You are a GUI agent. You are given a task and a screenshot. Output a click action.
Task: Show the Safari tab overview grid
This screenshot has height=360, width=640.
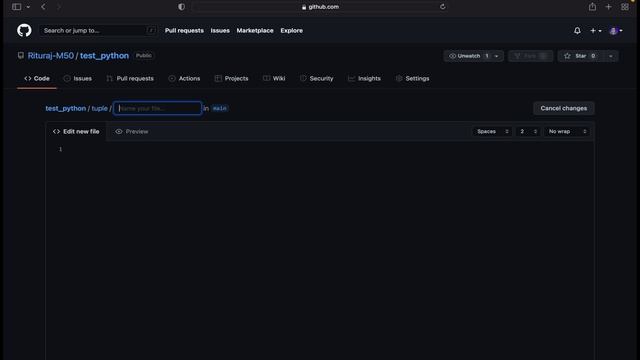coord(625,7)
